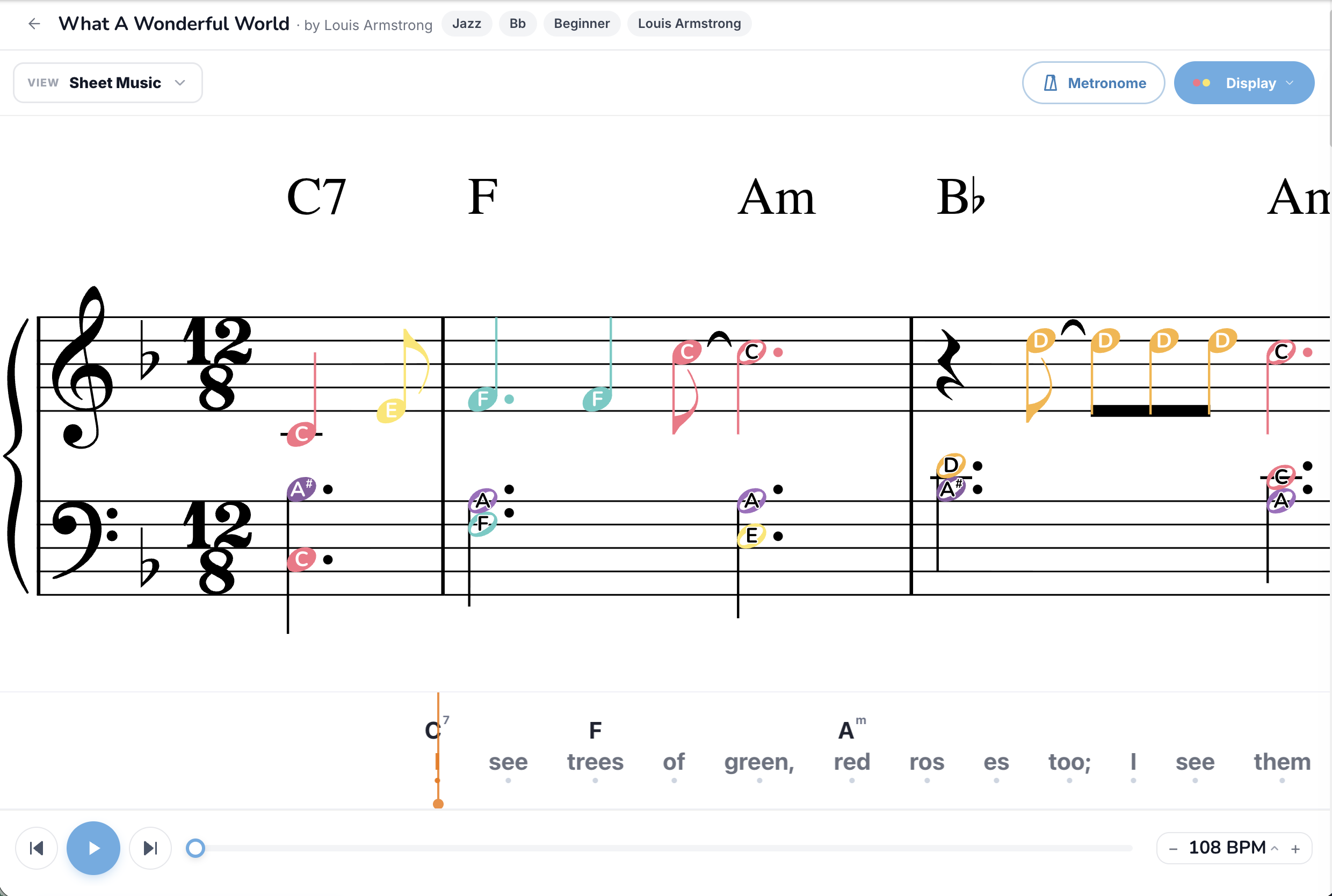Click the lyric word 'I'
This screenshot has height=896, width=1332.
1133,762
